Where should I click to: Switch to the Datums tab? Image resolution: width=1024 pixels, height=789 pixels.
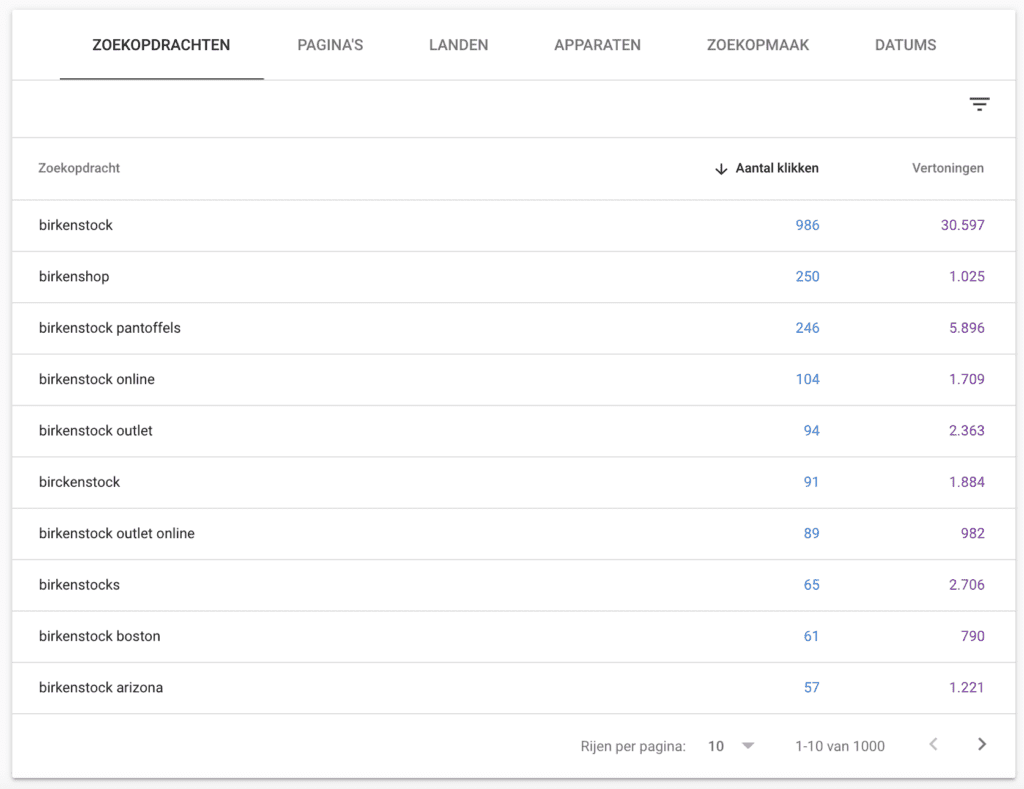click(x=905, y=45)
